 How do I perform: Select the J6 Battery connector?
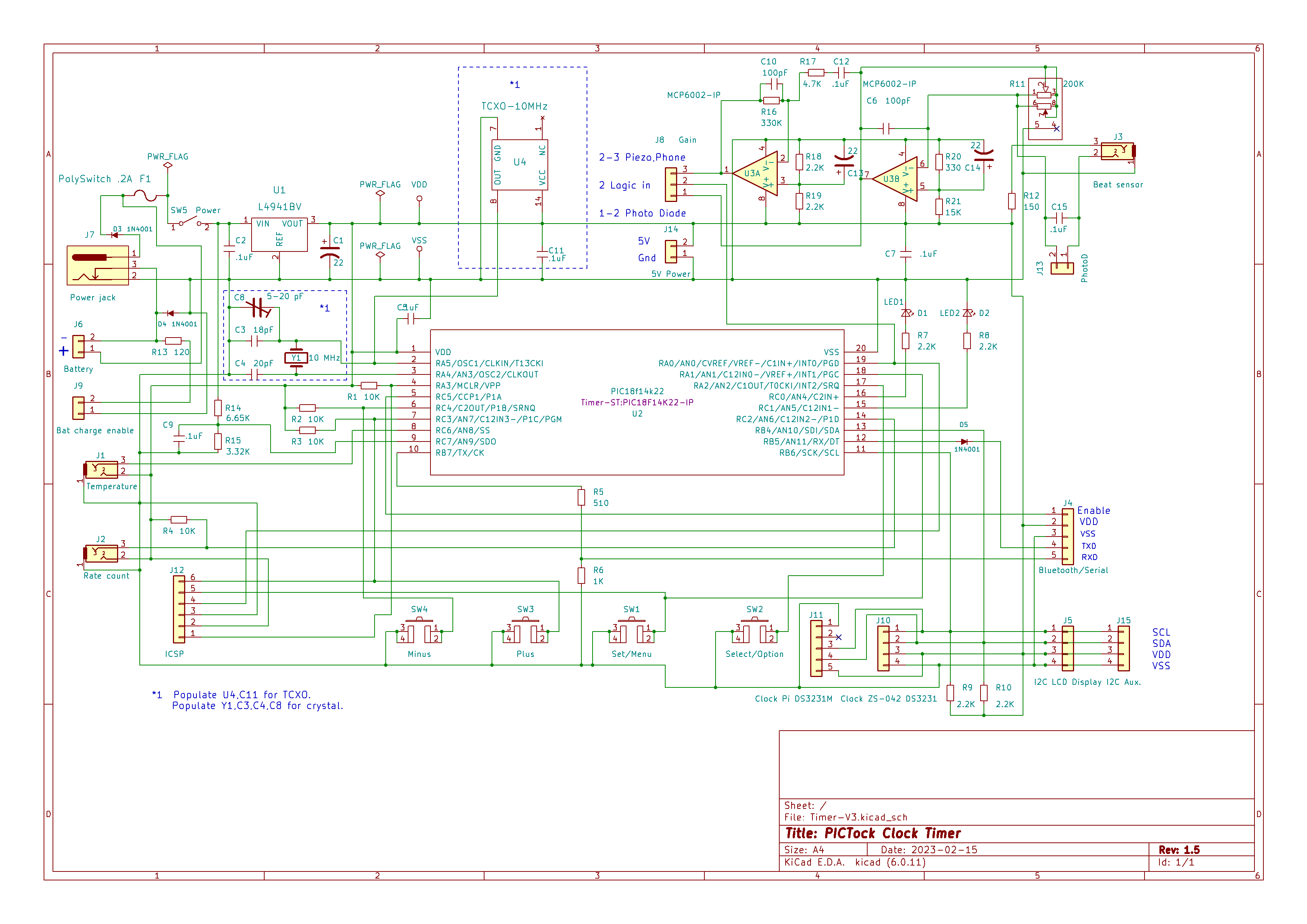[79, 346]
